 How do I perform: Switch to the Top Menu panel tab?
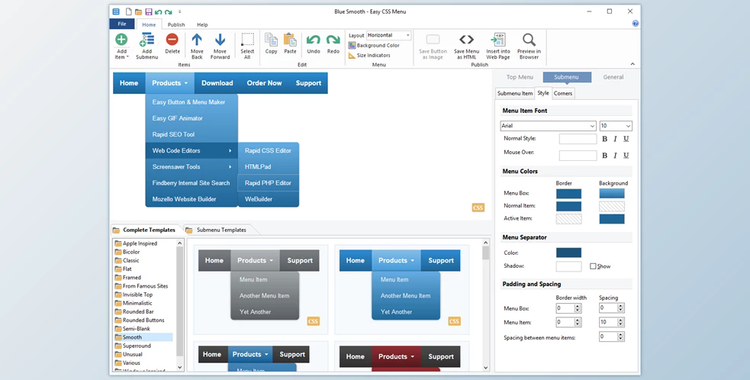tap(519, 77)
